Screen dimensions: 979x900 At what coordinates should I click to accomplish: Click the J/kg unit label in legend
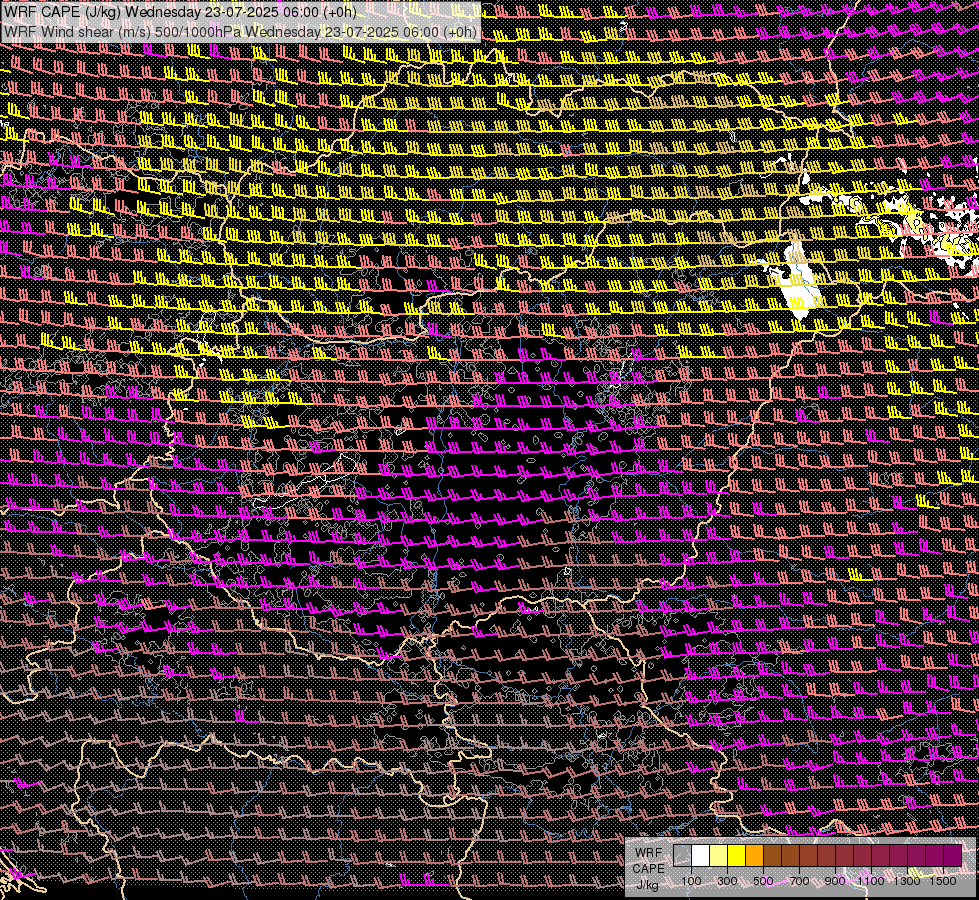click(x=648, y=885)
